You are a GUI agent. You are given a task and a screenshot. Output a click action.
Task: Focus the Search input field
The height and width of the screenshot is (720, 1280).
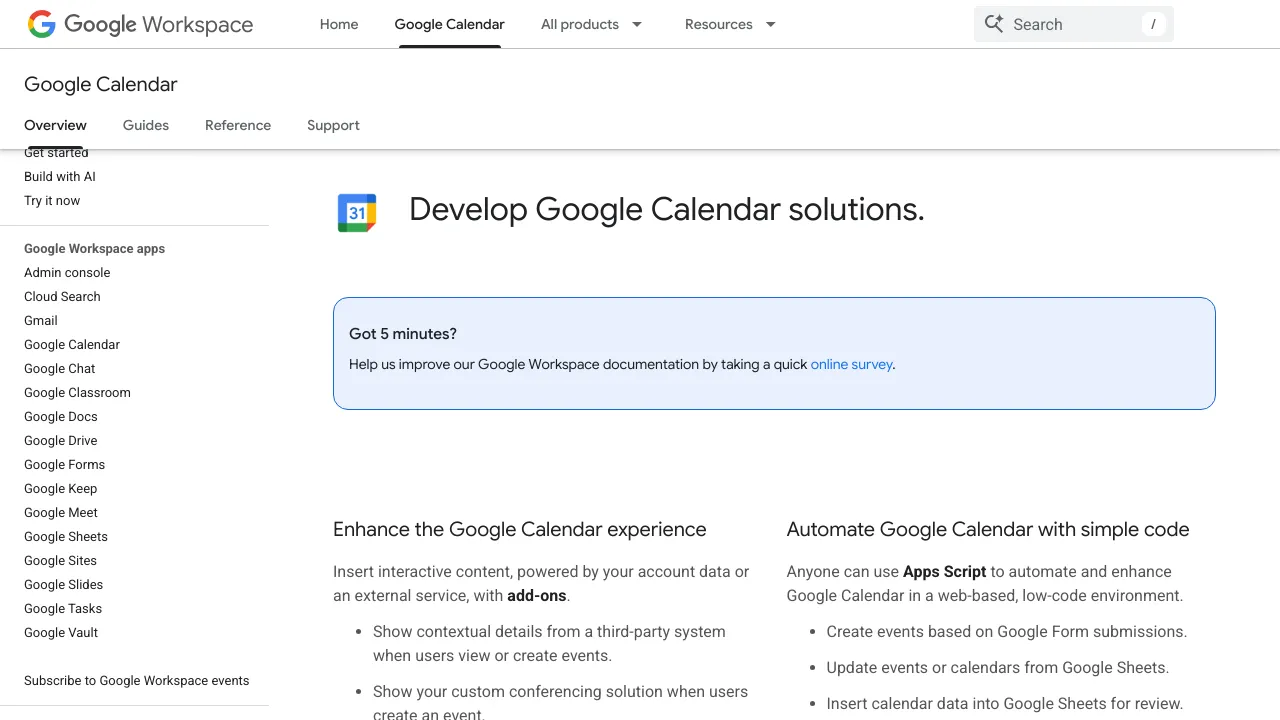1074,24
